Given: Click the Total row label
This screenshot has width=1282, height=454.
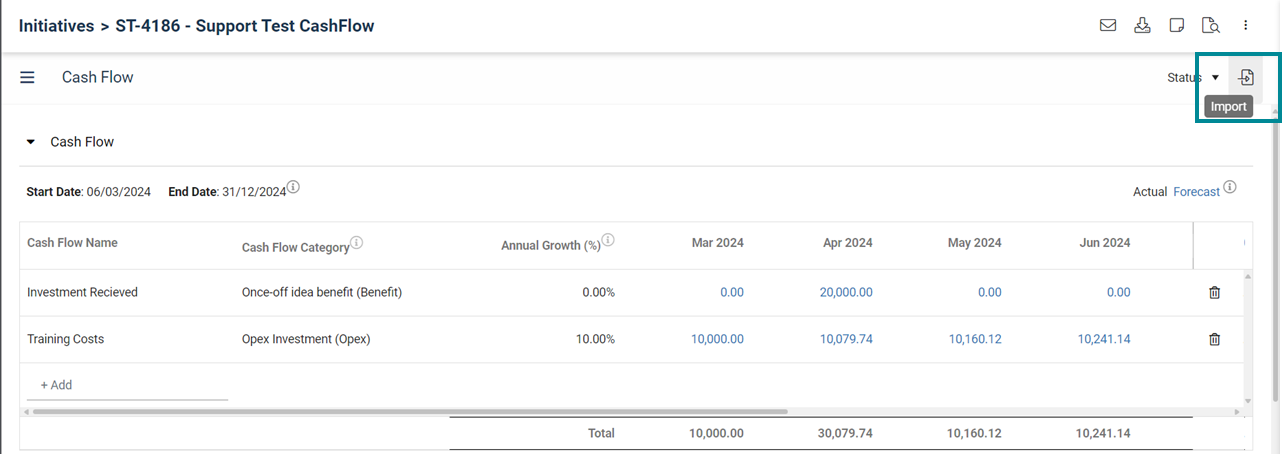Looking at the screenshot, I should pyautogui.click(x=601, y=433).
